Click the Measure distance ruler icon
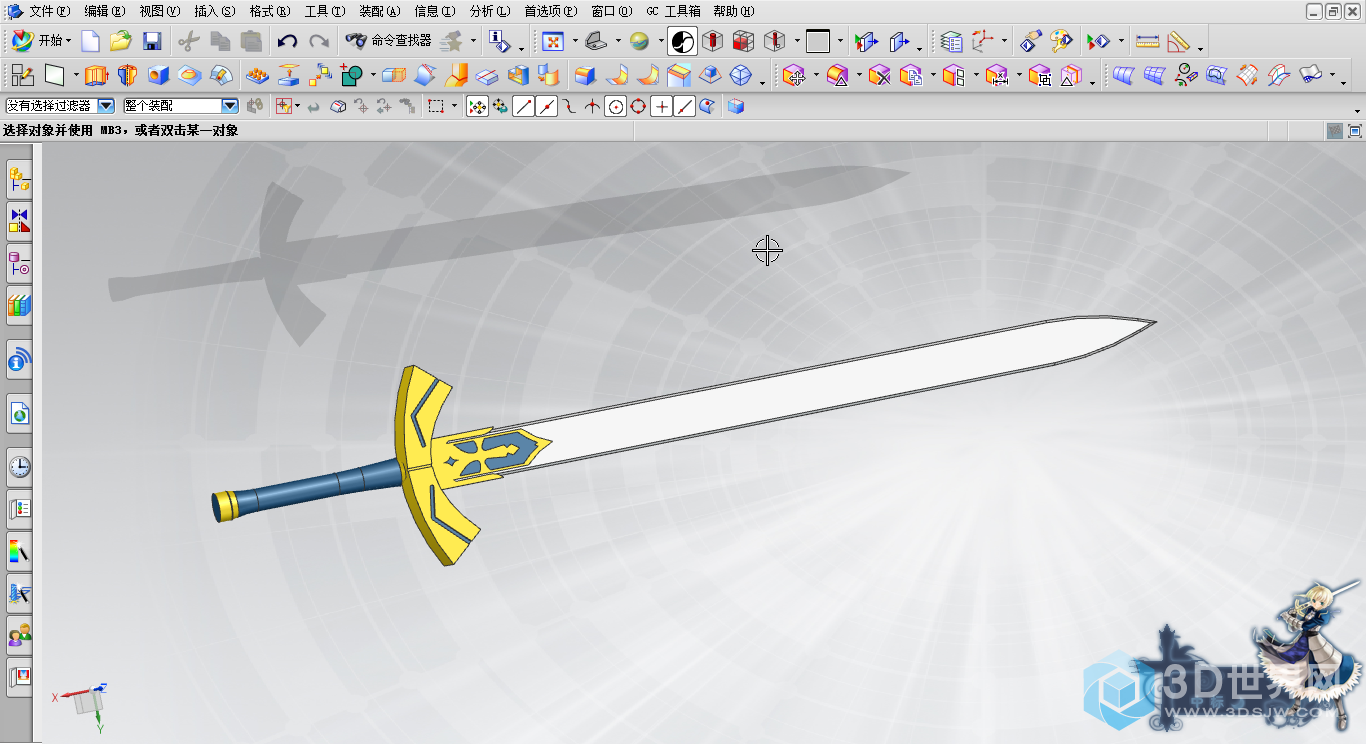 click(1148, 41)
